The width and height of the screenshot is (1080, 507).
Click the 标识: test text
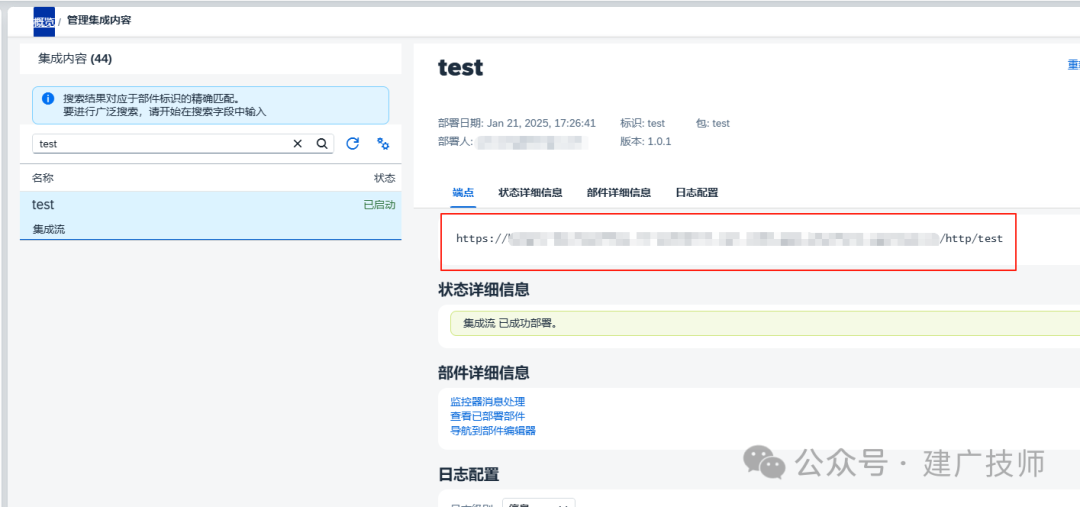[x=643, y=123]
